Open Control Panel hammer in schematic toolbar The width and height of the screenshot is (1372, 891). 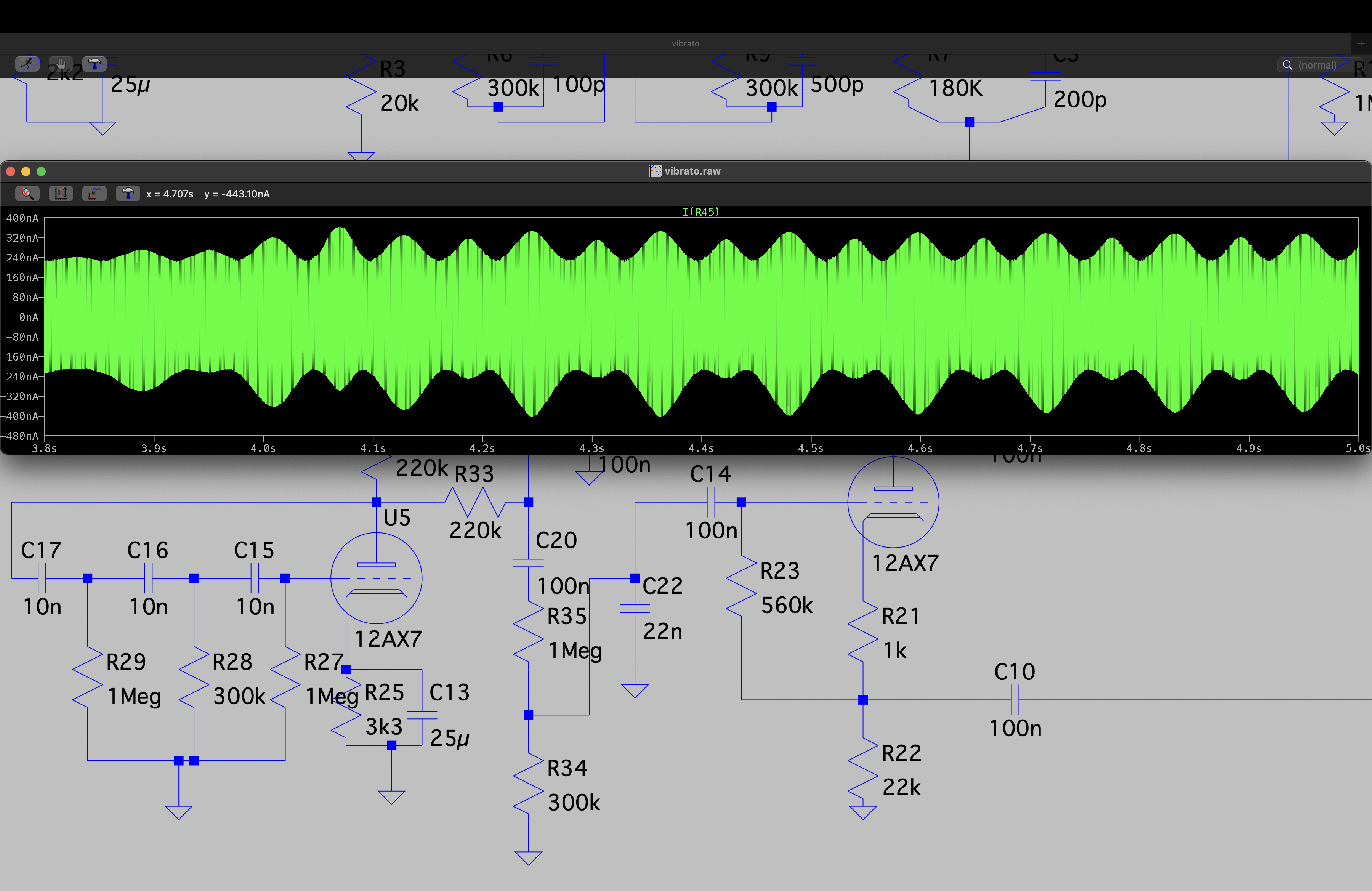click(95, 64)
